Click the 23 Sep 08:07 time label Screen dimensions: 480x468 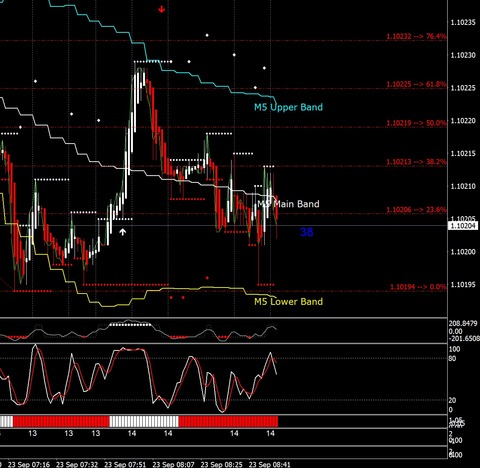[173, 464]
